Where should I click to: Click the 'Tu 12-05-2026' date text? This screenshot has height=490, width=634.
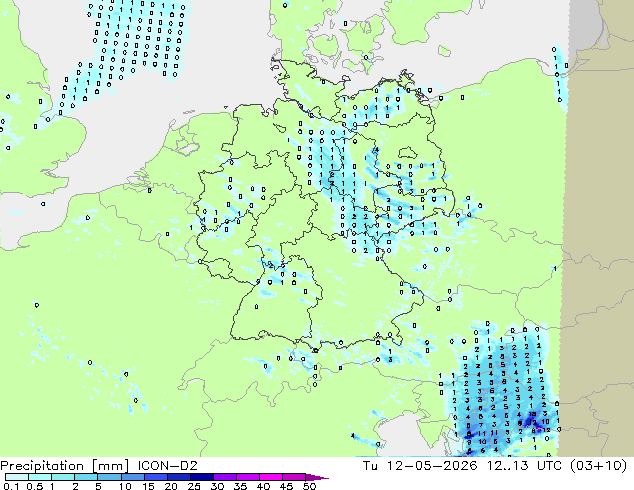click(x=420, y=465)
